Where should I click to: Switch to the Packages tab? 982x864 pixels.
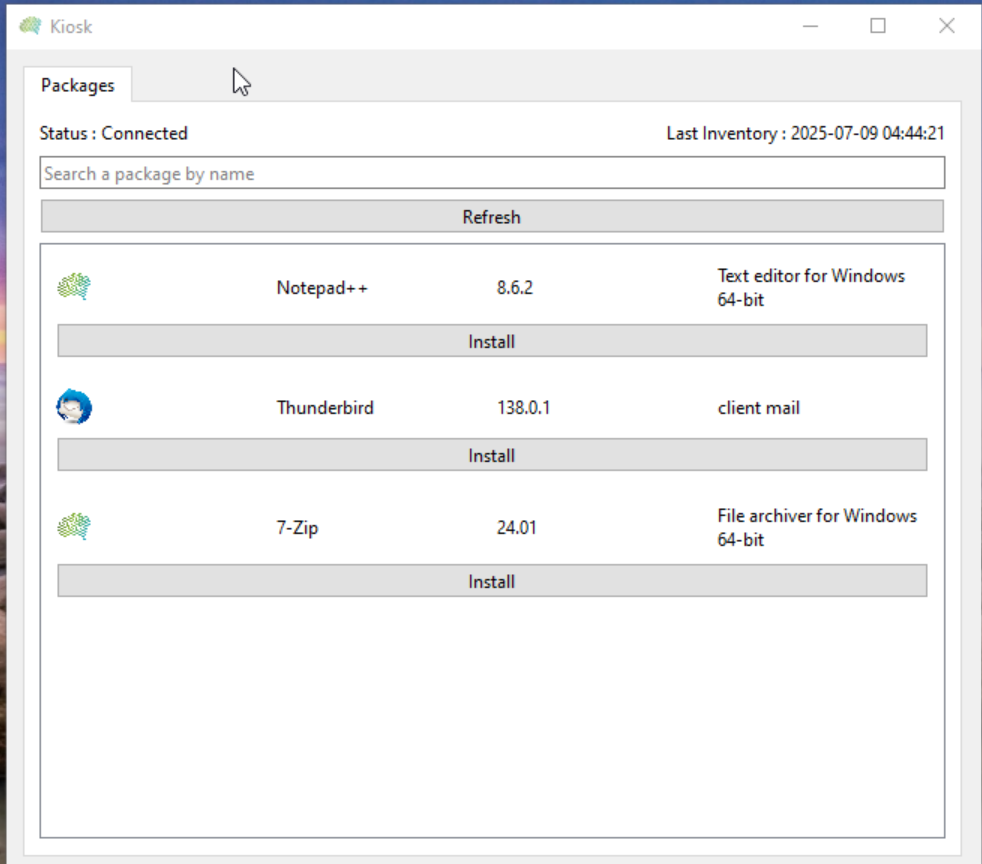(77, 85)
